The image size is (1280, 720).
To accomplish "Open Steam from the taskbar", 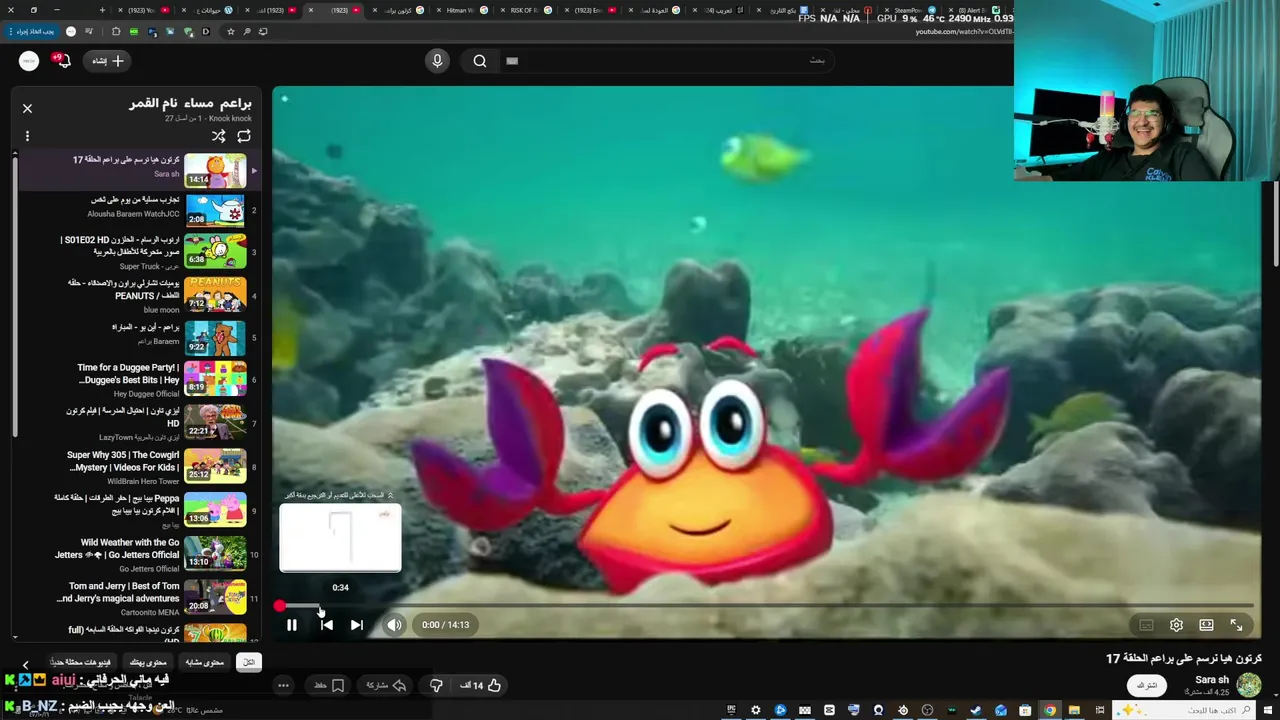I will 976,710.
